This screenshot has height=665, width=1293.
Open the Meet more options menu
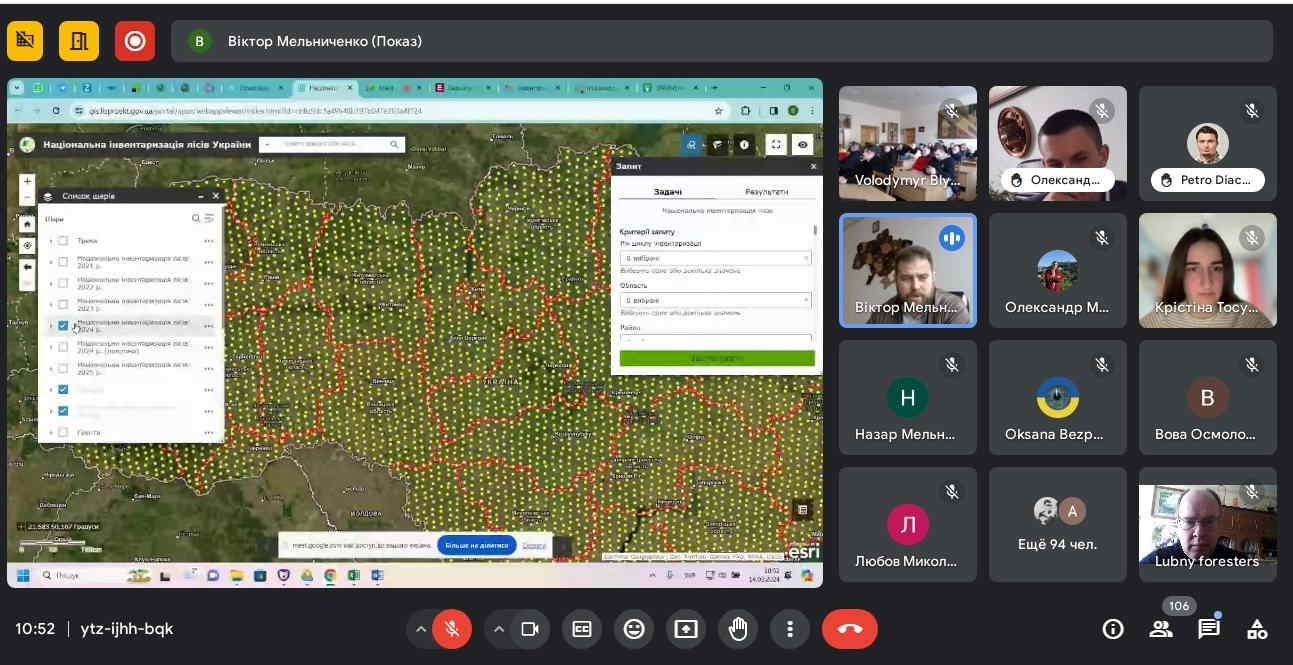click(x=790, y=629)
